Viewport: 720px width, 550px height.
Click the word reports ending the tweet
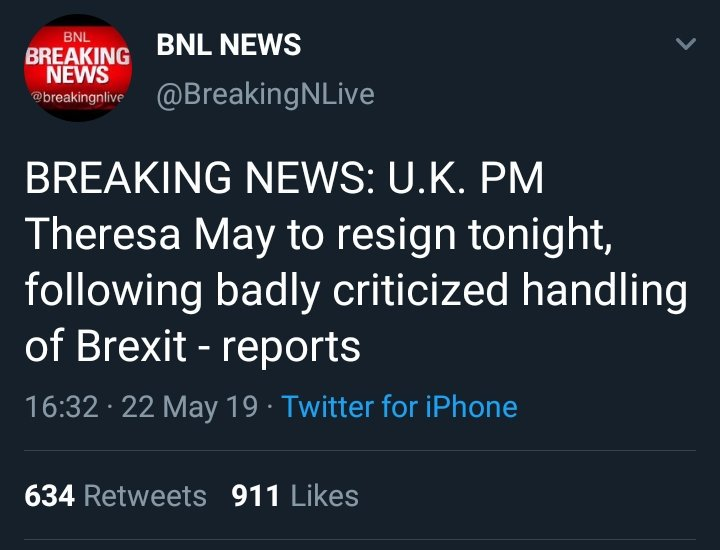(x=291, y=346)
